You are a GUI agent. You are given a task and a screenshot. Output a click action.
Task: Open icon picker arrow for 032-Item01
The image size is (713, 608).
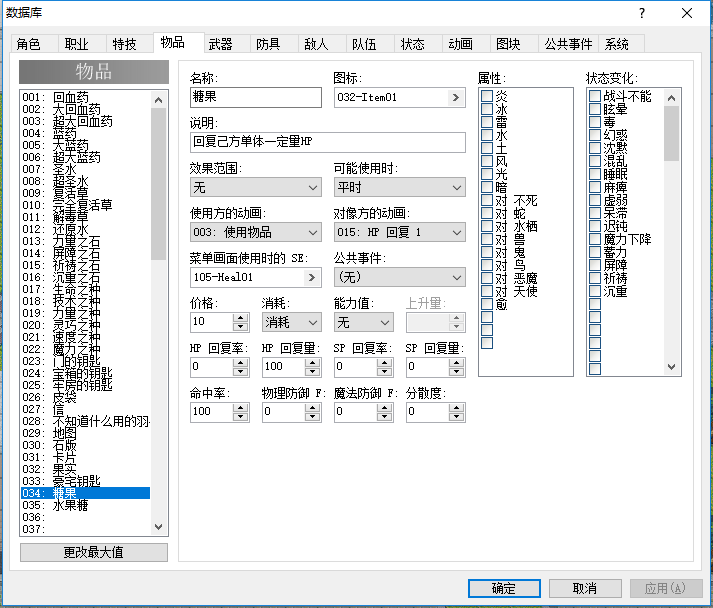456,97
